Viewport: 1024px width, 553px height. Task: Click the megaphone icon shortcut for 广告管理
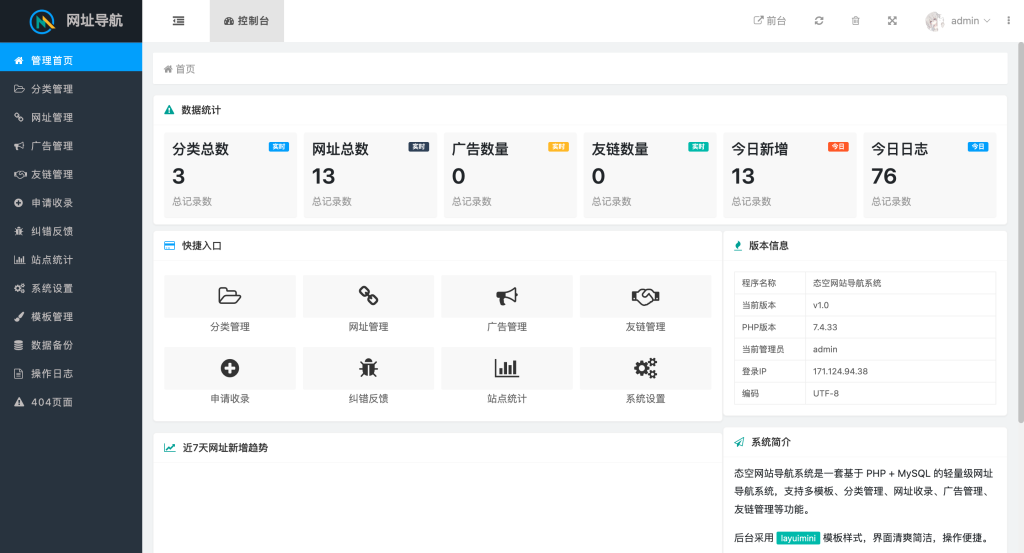coord(507,296)
